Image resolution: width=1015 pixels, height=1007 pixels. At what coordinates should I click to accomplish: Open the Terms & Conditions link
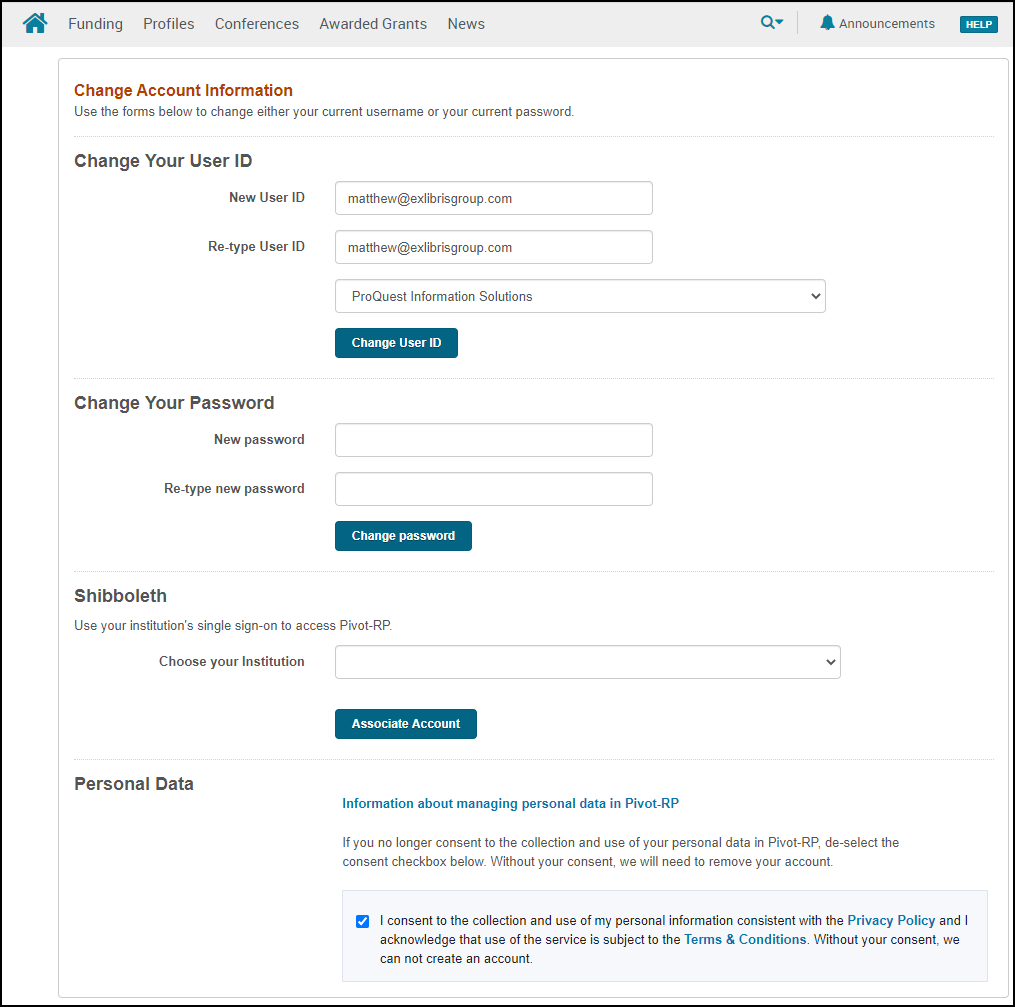[745, 939]
